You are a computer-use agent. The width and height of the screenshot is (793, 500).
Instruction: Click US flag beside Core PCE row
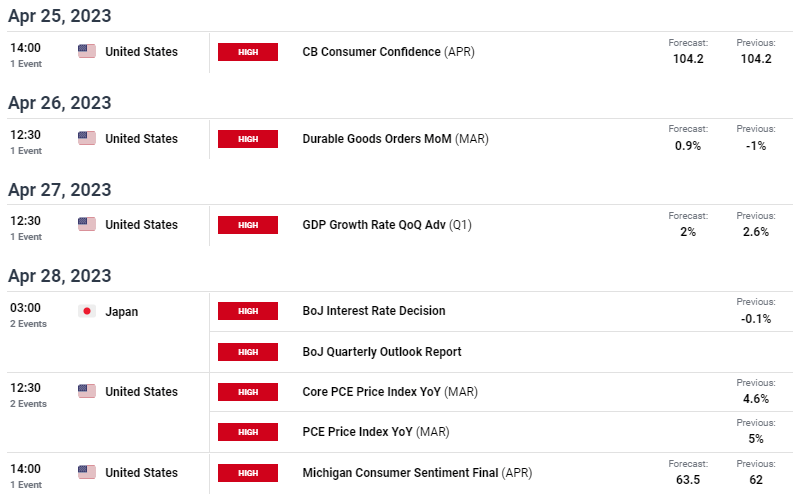(87, 391)
